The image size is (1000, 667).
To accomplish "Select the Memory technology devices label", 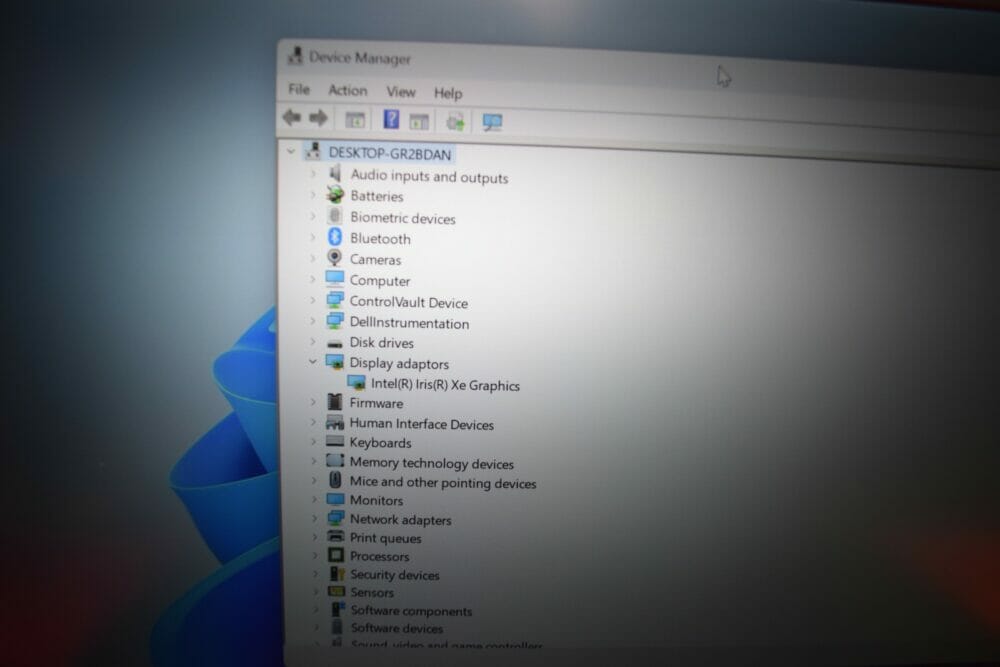I will tap(432, 464).
